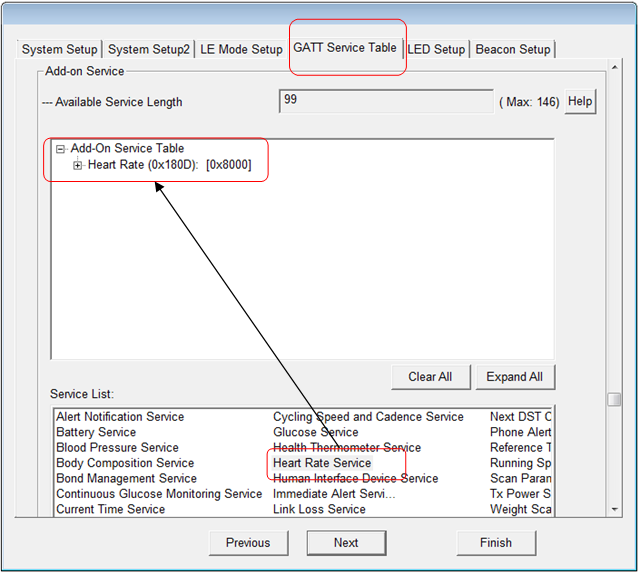Viewport: 640px width, 575px height.
Task: Go to the LE Mode Setup tab
Action: click(241, 49)
